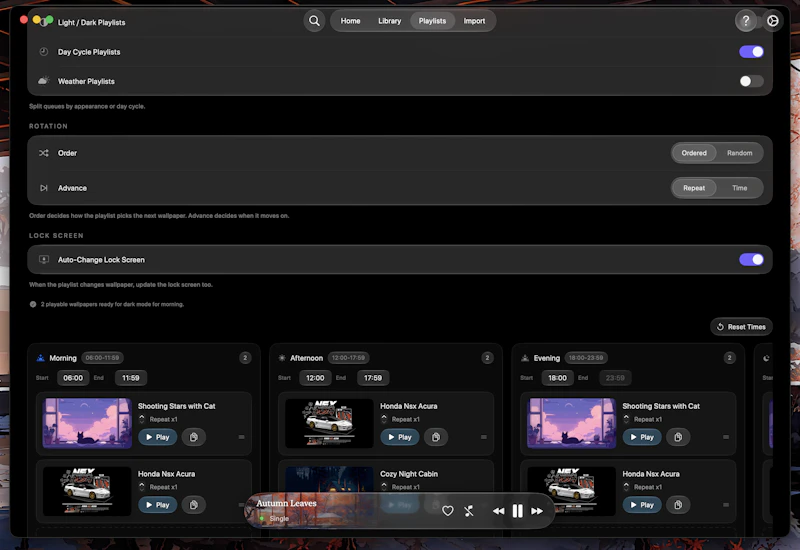Viewport: 800px width, 550px height.
Task: Grab reorder handle of Evening Honda Nsx Acura
Action: pos(726,505)
